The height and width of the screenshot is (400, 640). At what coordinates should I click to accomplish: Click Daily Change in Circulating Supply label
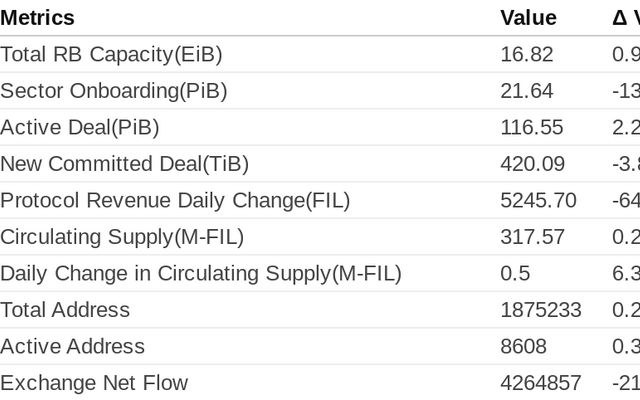(x=200, y=273)
